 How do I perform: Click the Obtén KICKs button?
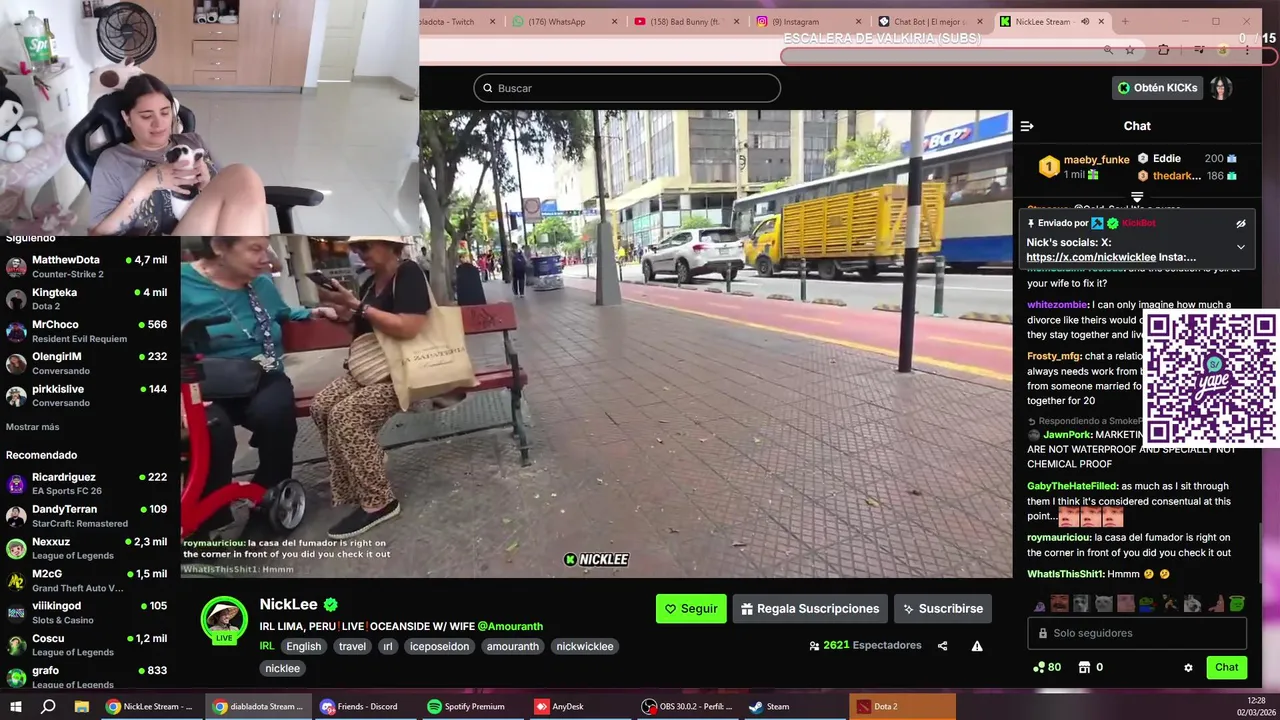(x=1157, y=88)
